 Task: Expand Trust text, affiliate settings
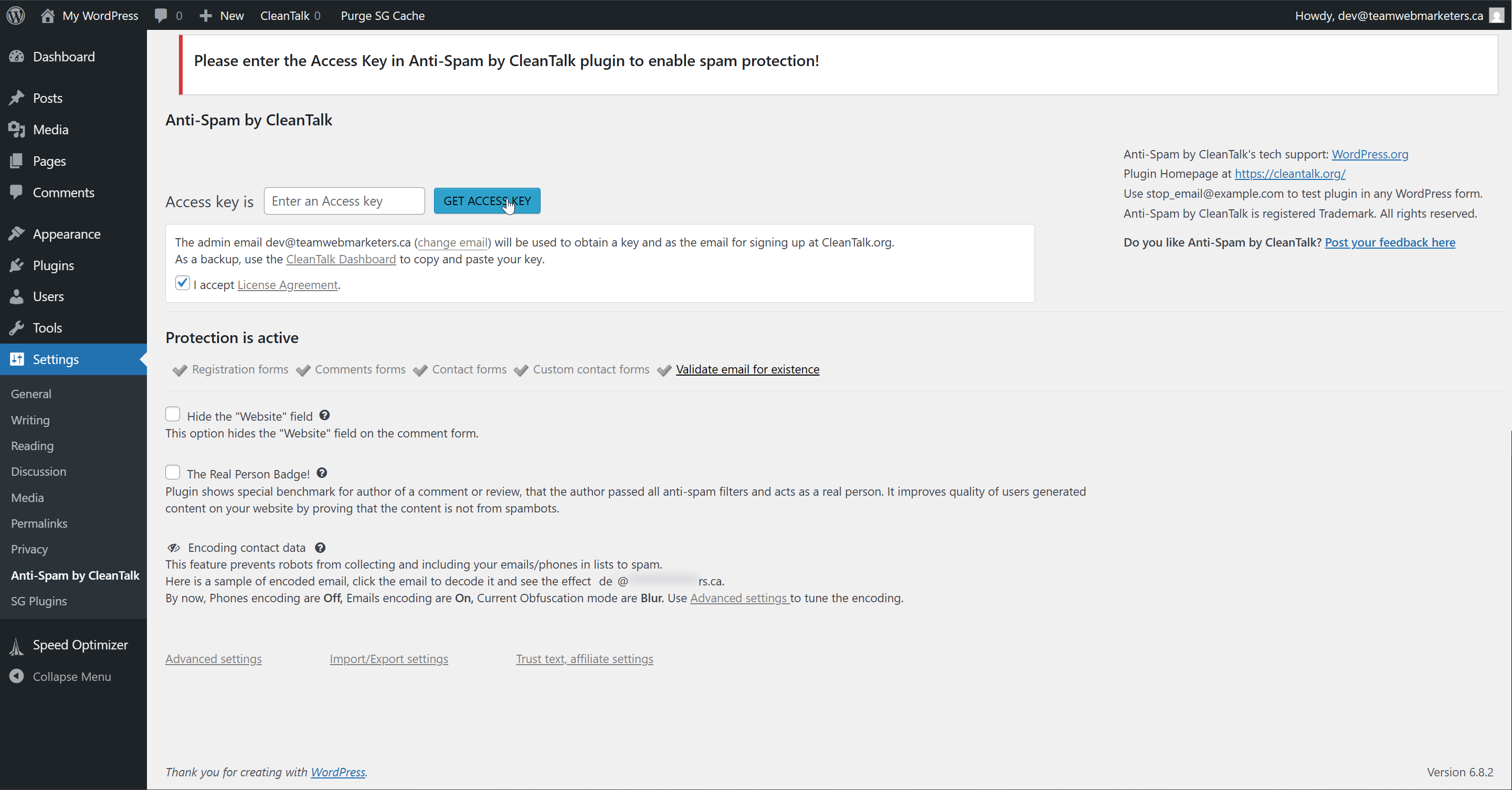pyautogui.click(x=584, y=659)
